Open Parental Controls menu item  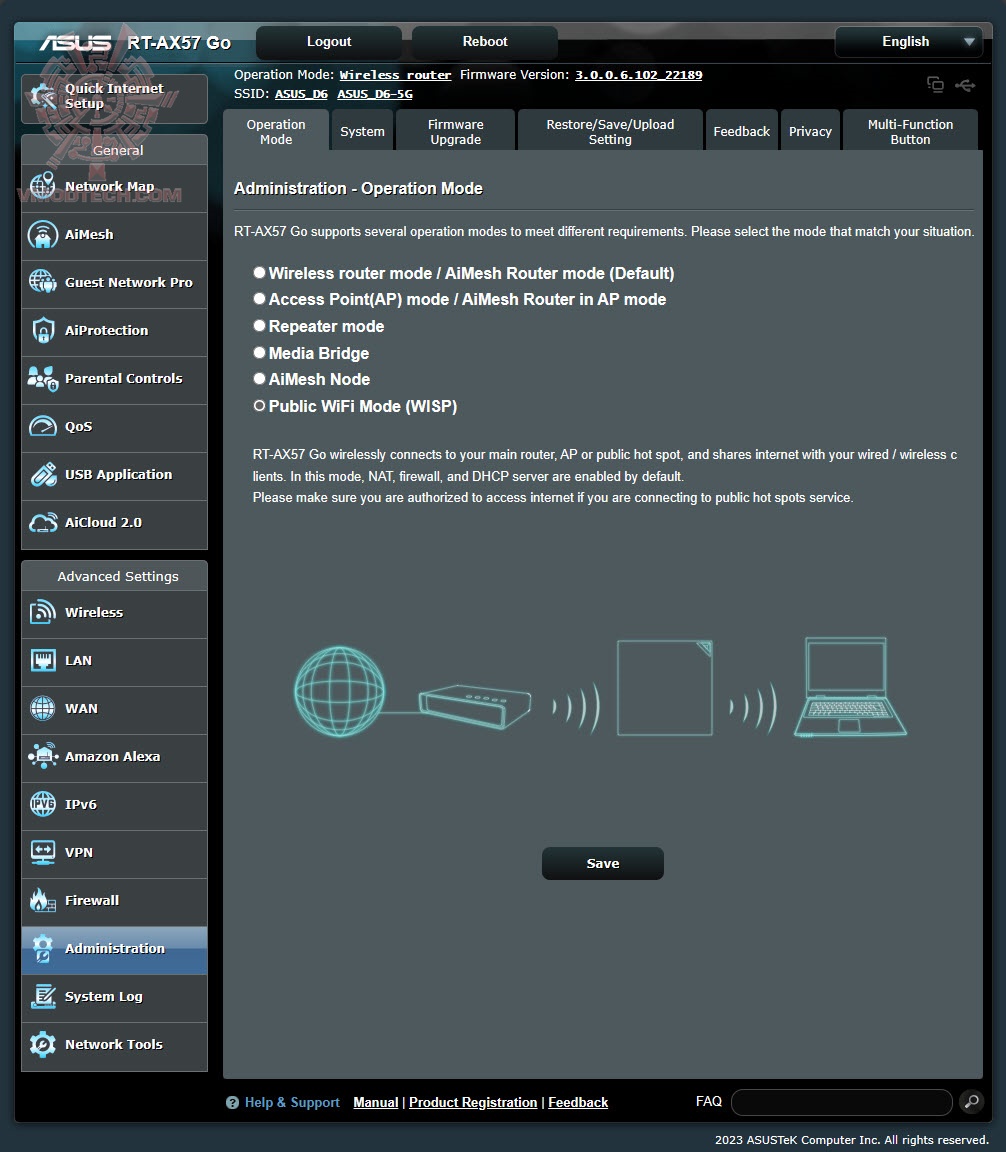(x=115, y=379)
